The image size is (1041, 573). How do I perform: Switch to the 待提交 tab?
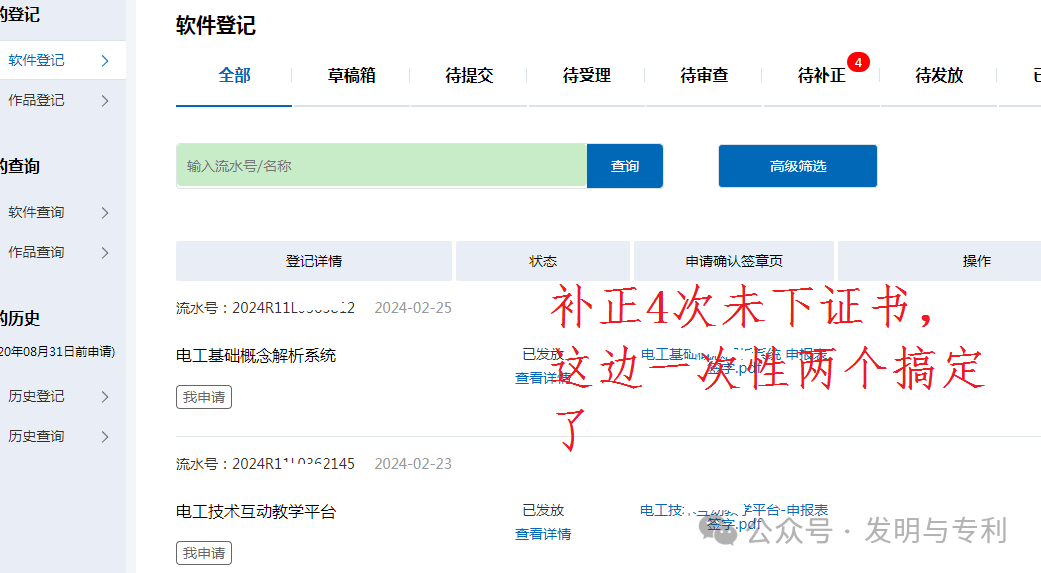469,76
